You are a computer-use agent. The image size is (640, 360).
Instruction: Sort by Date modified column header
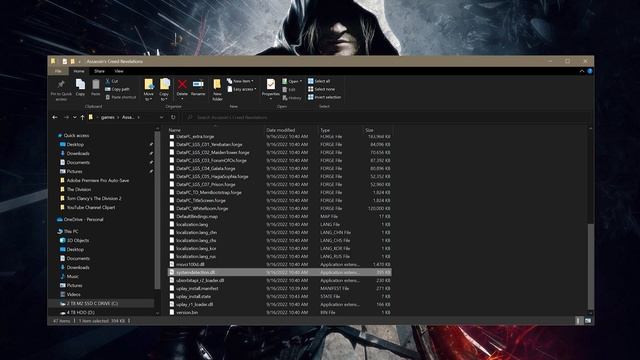(x=280, y=130)
